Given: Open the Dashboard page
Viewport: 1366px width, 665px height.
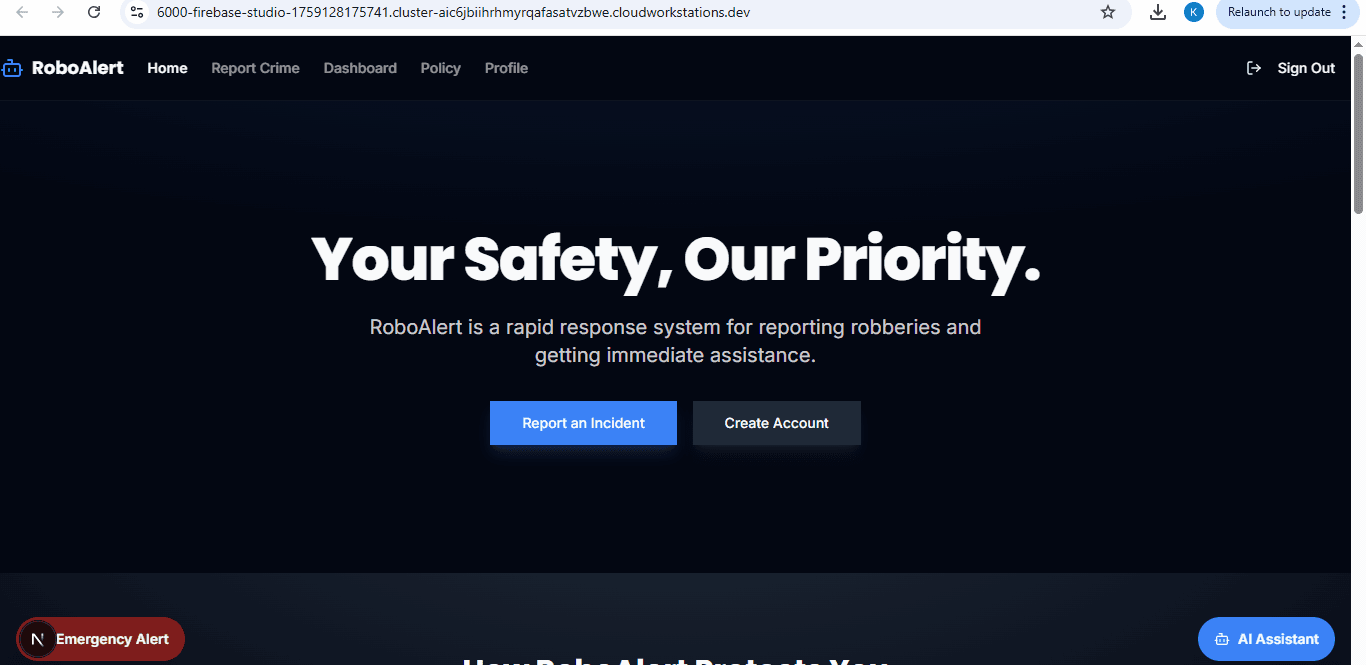Looking at the screenshot, I should [x=360, y=68].
